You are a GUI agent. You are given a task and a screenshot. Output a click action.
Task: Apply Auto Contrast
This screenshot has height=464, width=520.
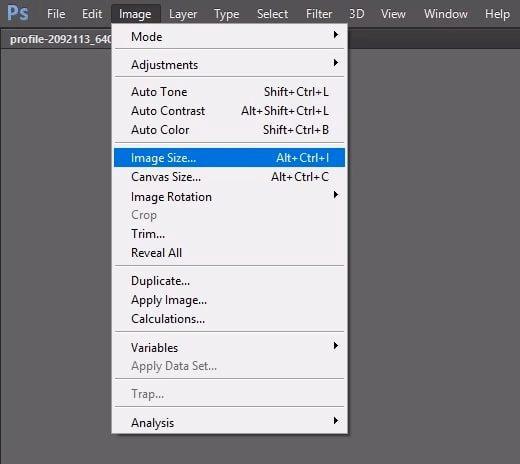(x=229, y=111)
